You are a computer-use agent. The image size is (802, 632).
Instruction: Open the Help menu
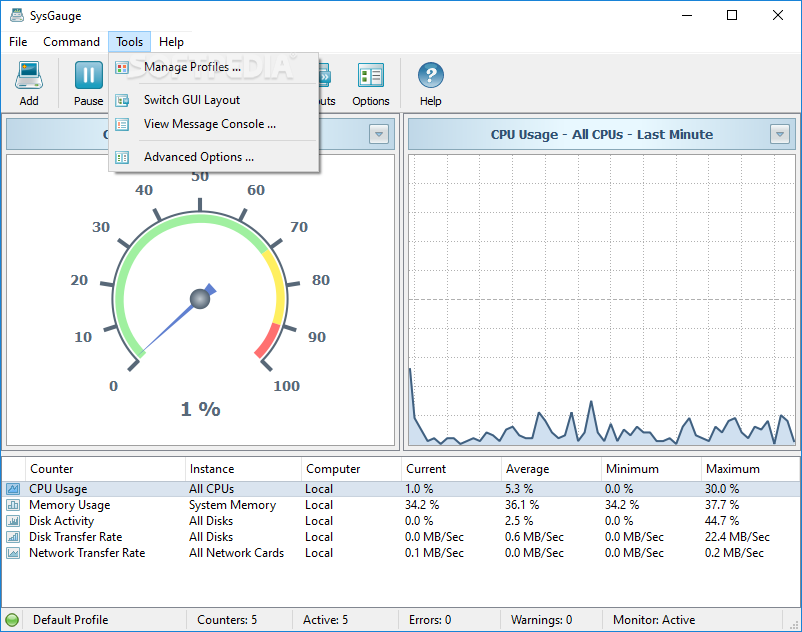[x=171, y=42]
